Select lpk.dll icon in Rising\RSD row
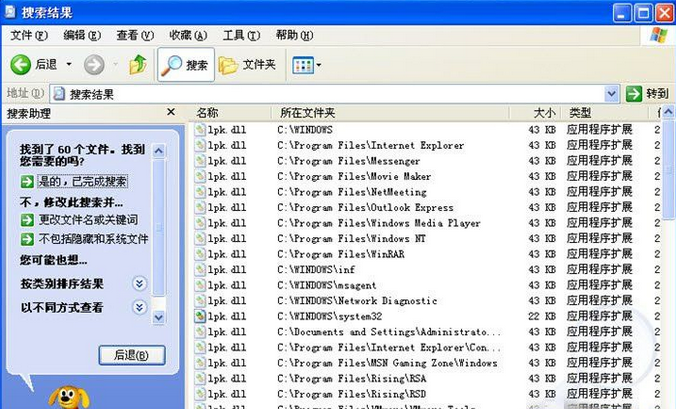The image size is (676, 409). click(200, 393)
